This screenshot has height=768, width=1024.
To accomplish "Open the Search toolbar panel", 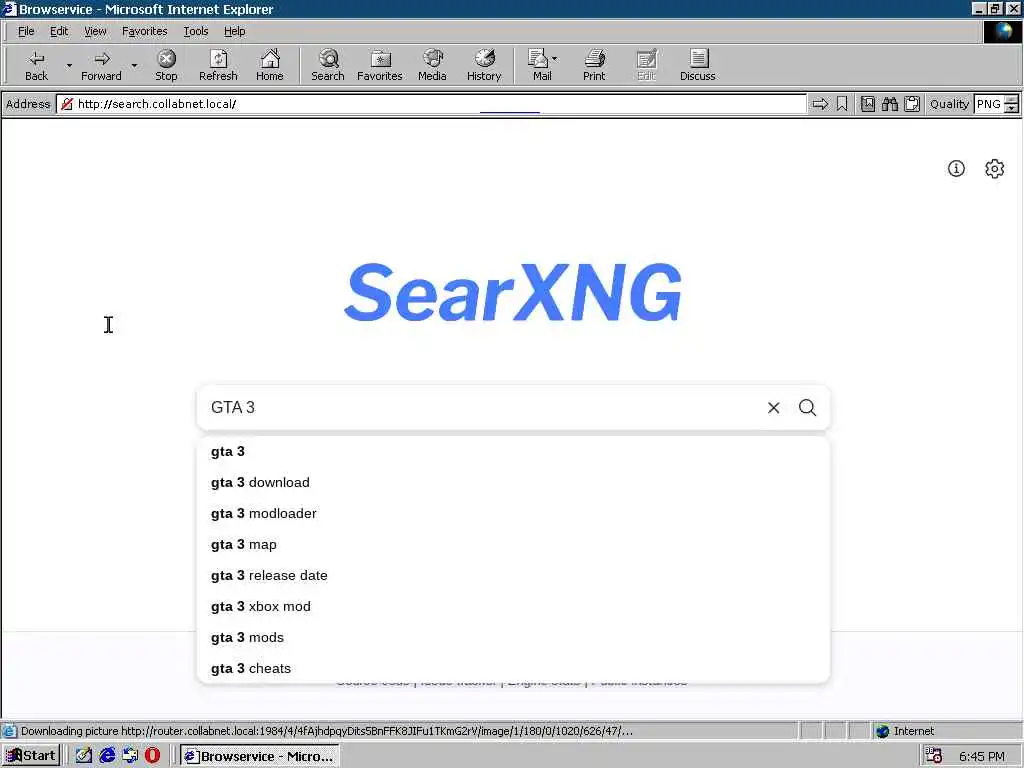I will tap(328, 65).
